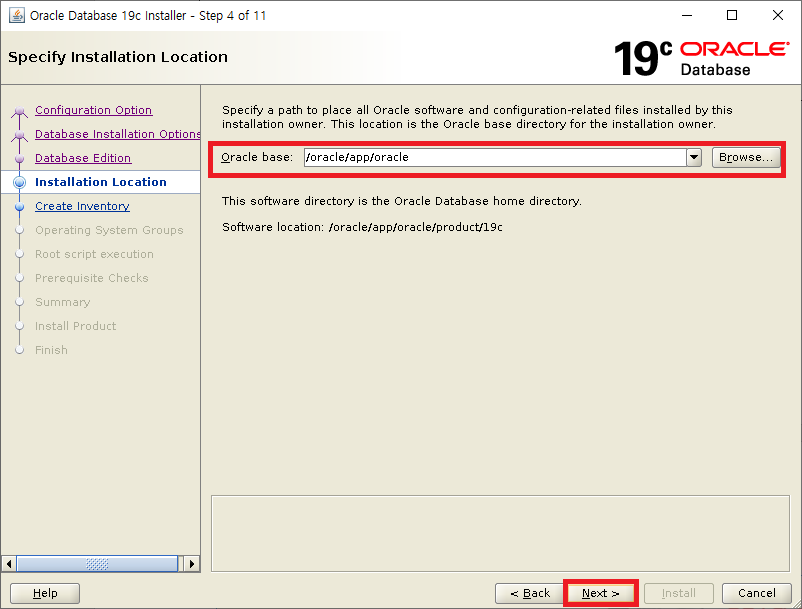The image size is (802, 609).
Task: Click the Create Inventory step bullet icon
Action: 19,207
